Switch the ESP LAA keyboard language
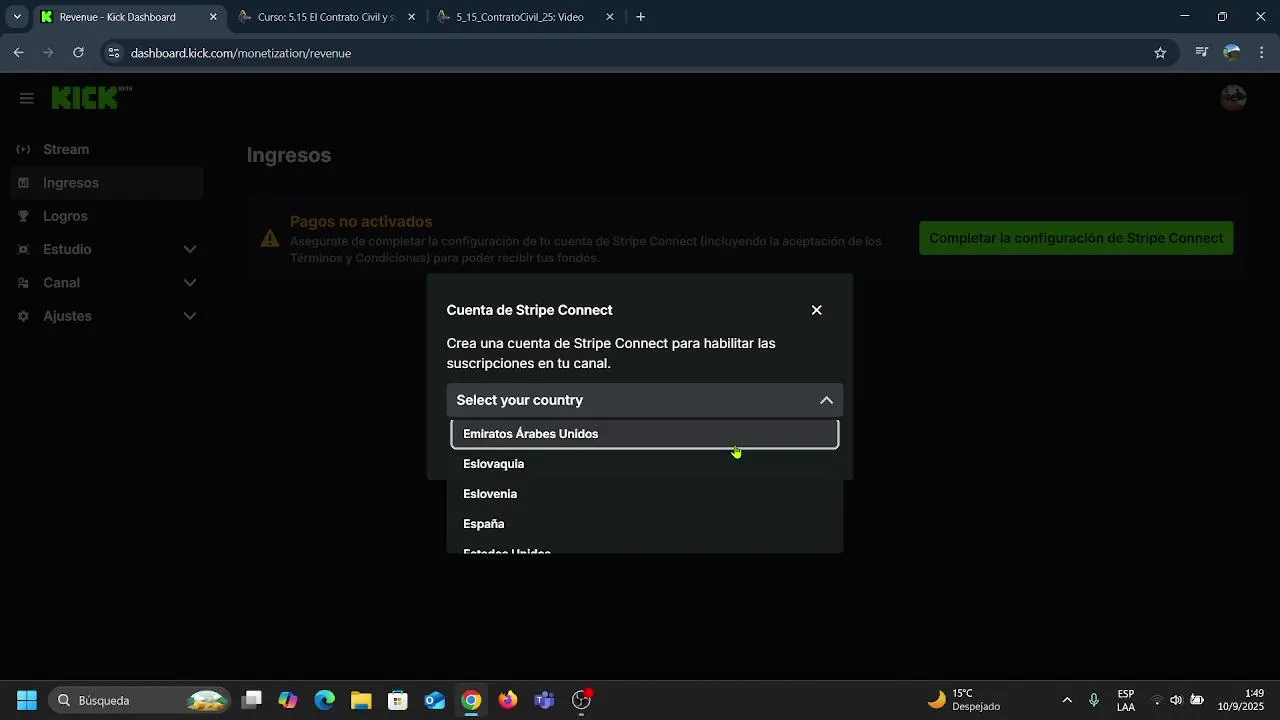This screenshot has width=1280, height=720. 1126,700
